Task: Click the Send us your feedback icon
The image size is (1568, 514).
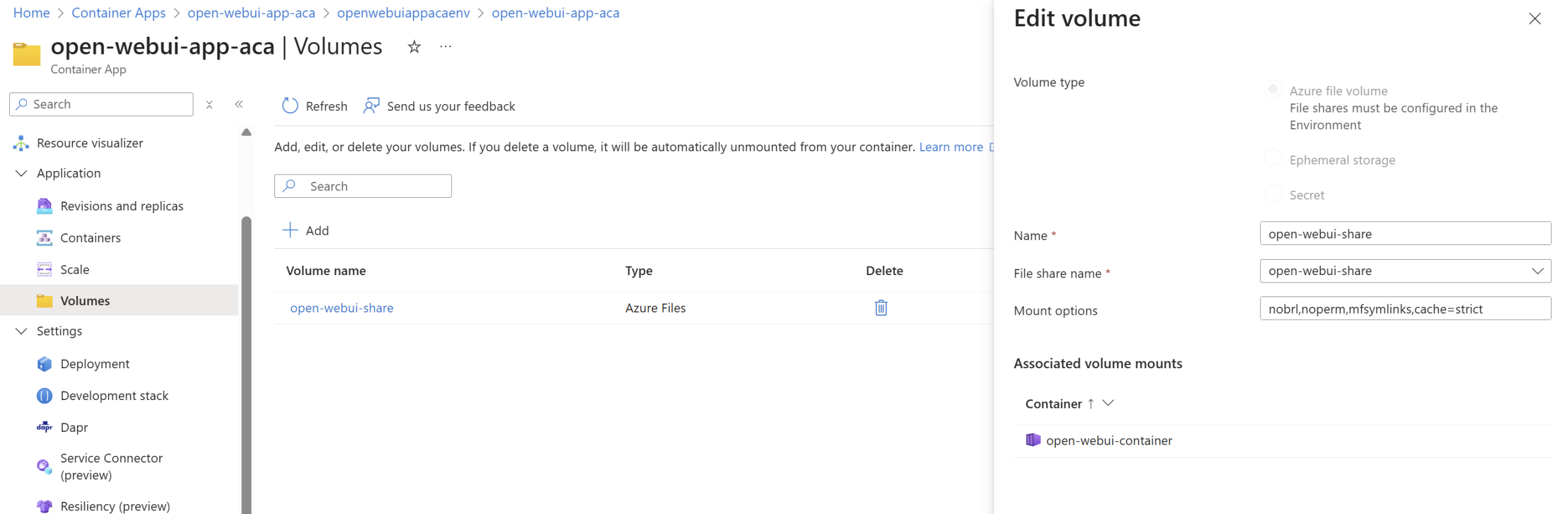Action: 371,106
